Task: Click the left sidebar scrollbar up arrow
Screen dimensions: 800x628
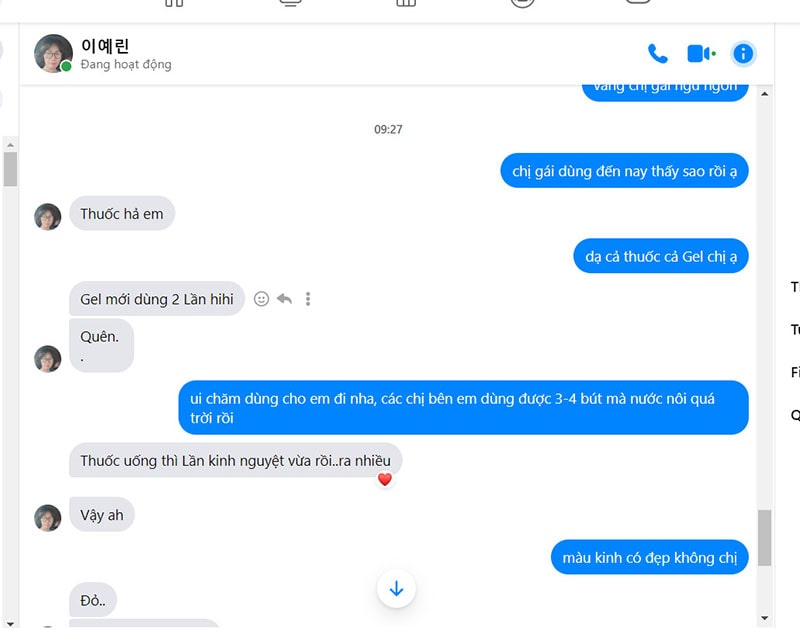Action: [x=10, y=145]
